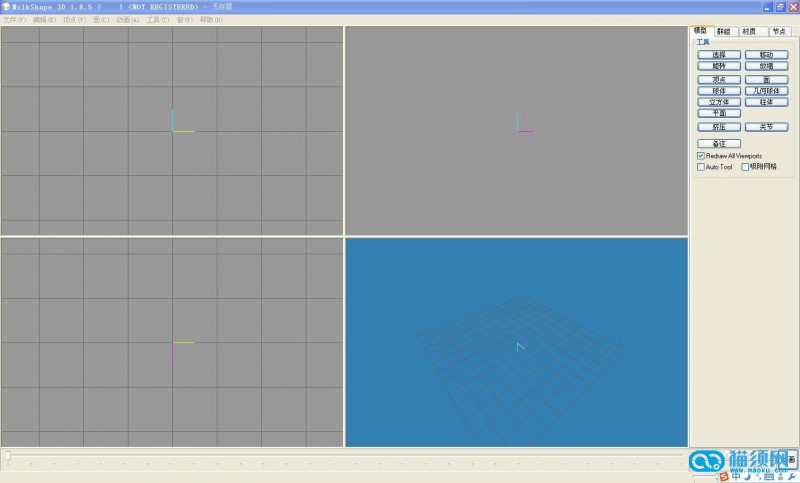Toggle the Redraw All Viewports checkbox

point(701,156)
